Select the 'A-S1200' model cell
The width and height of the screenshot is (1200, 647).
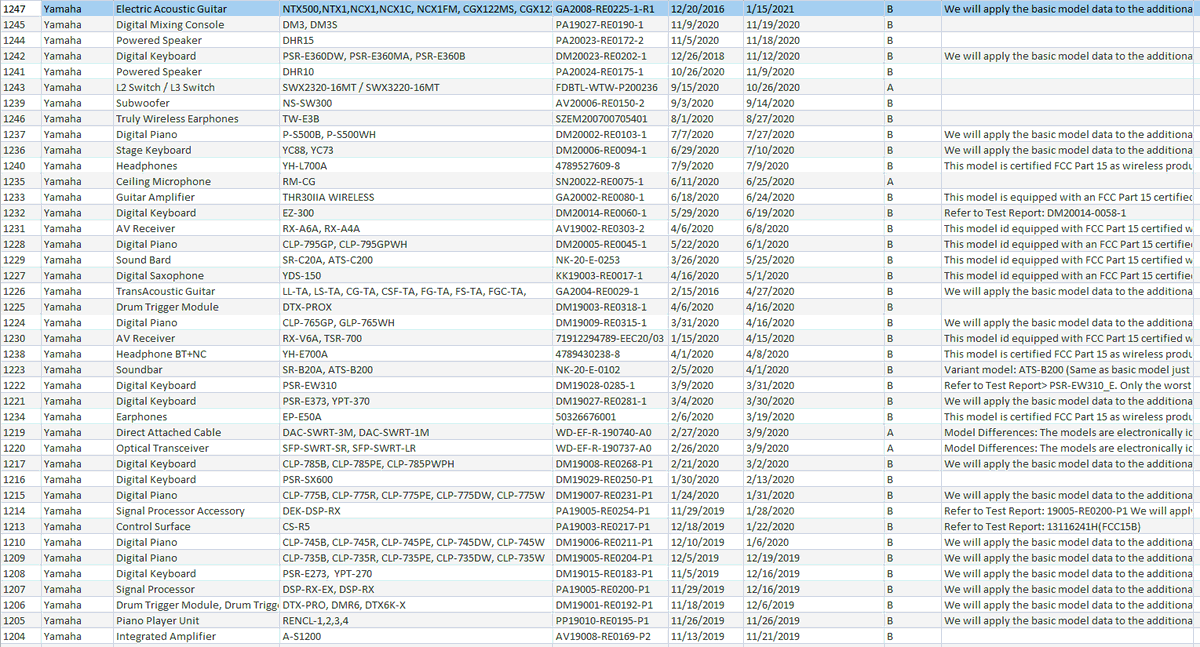tap(415, 636)
